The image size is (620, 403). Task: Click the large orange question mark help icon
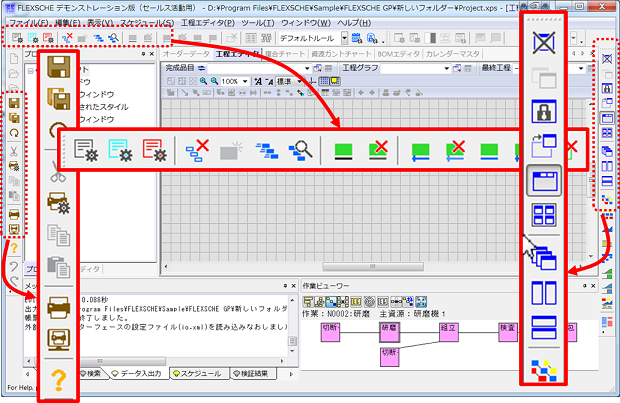(58, 379)
